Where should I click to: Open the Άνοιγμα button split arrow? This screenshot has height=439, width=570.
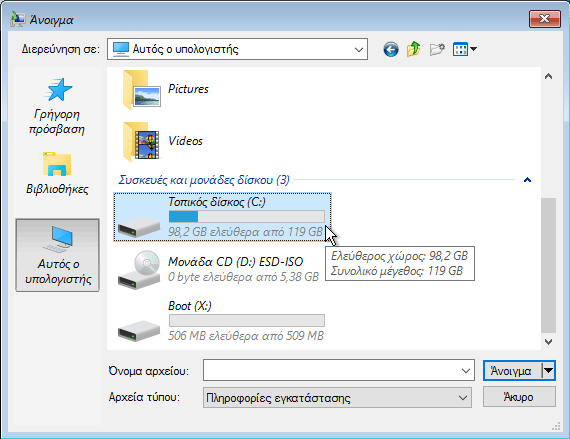(548, 371)
